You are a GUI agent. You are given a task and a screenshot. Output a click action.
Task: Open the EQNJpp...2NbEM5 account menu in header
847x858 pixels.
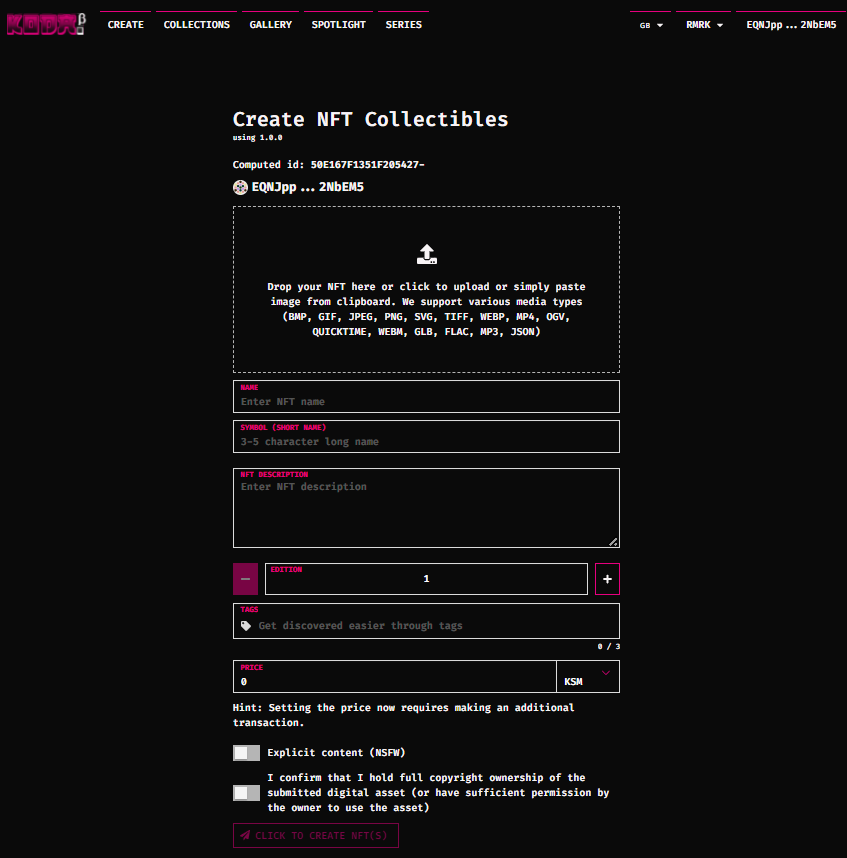(790, 24)
